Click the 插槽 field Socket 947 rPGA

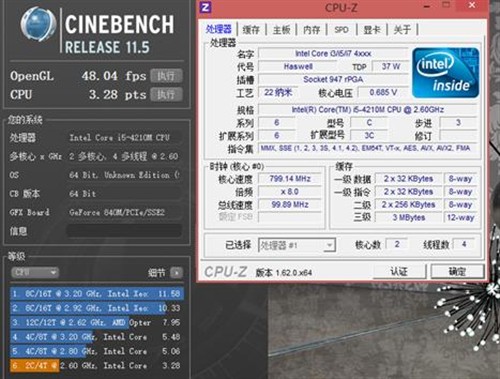(x=333, y=79)
